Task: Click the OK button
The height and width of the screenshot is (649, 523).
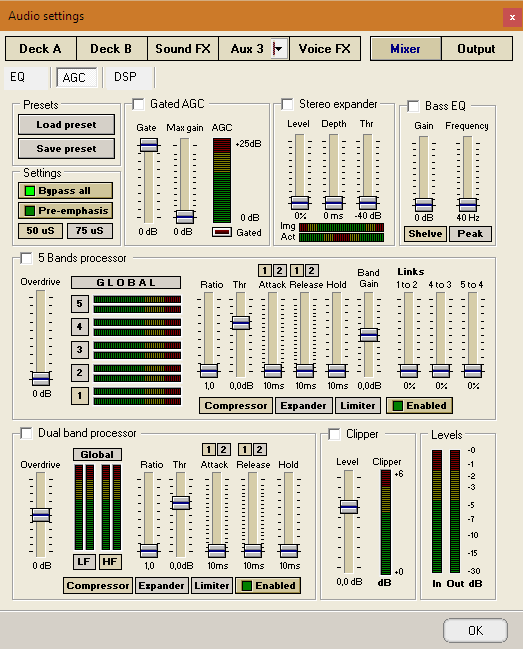Action: [475, 630]
